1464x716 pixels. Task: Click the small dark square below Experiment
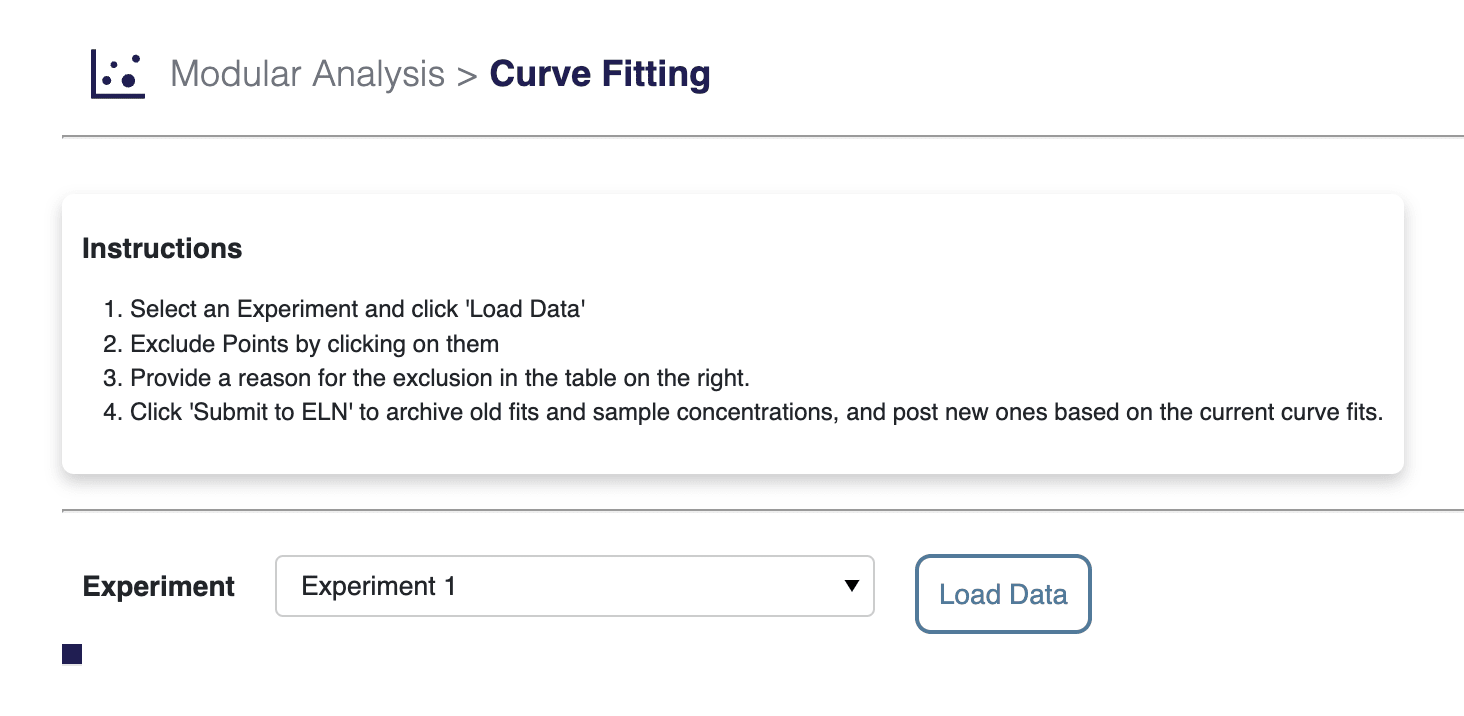coord(72,654)
